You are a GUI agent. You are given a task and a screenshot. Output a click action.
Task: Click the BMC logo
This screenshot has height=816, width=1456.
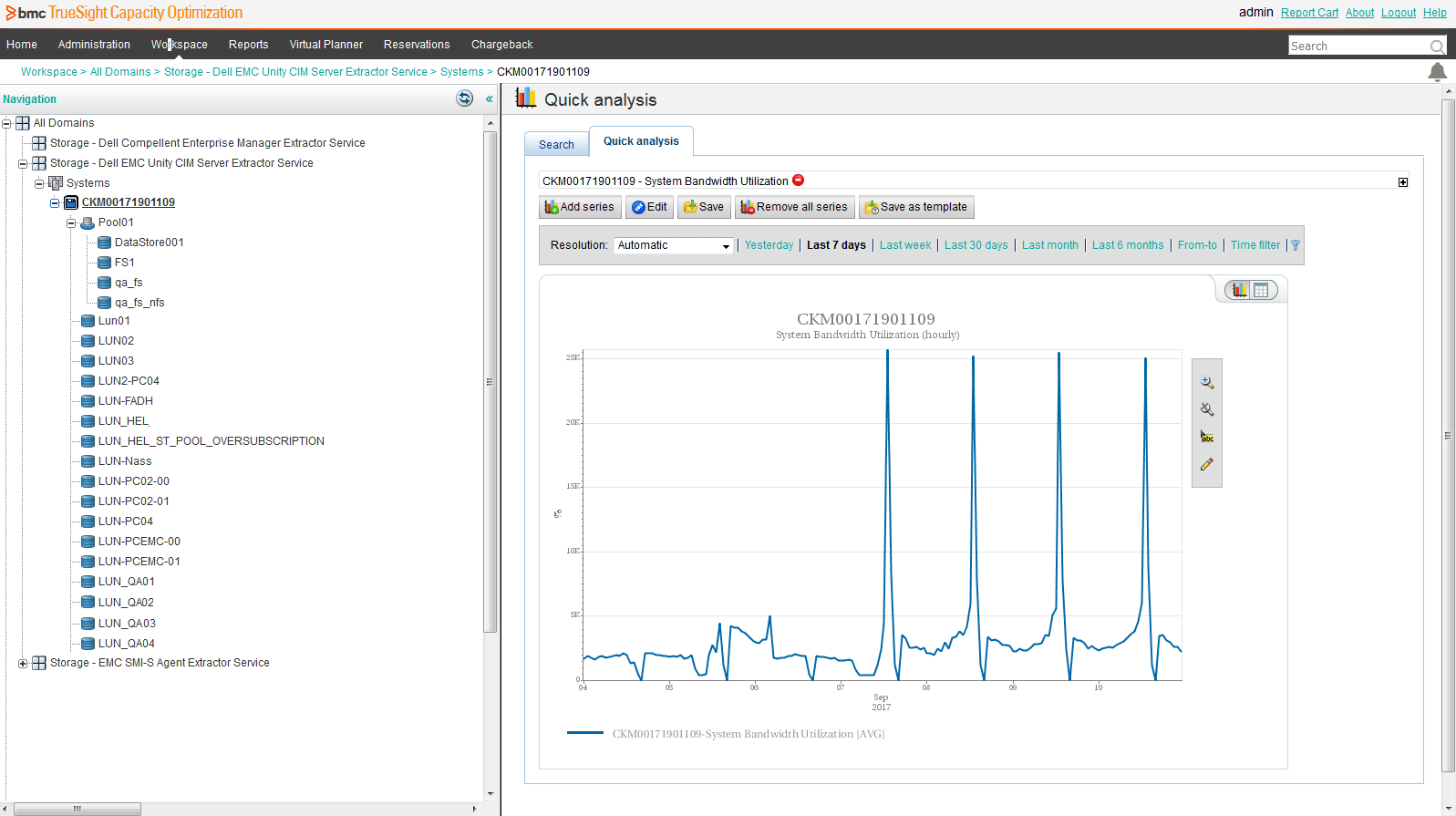[x=26, y=13]
